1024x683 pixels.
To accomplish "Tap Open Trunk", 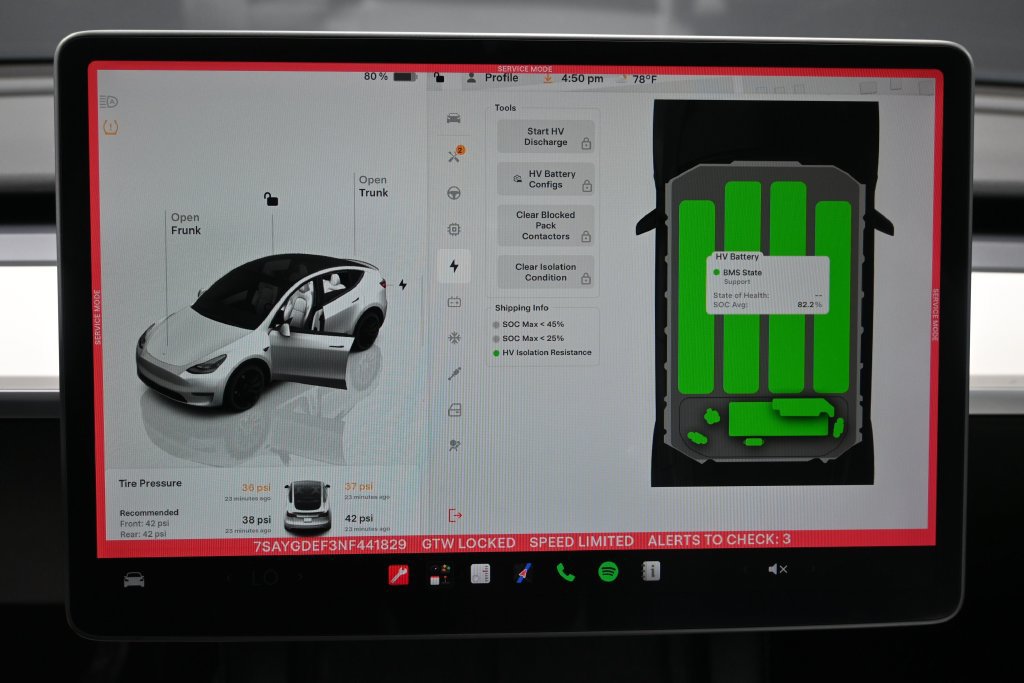I will pyautogui.click(x=373, y=186).
